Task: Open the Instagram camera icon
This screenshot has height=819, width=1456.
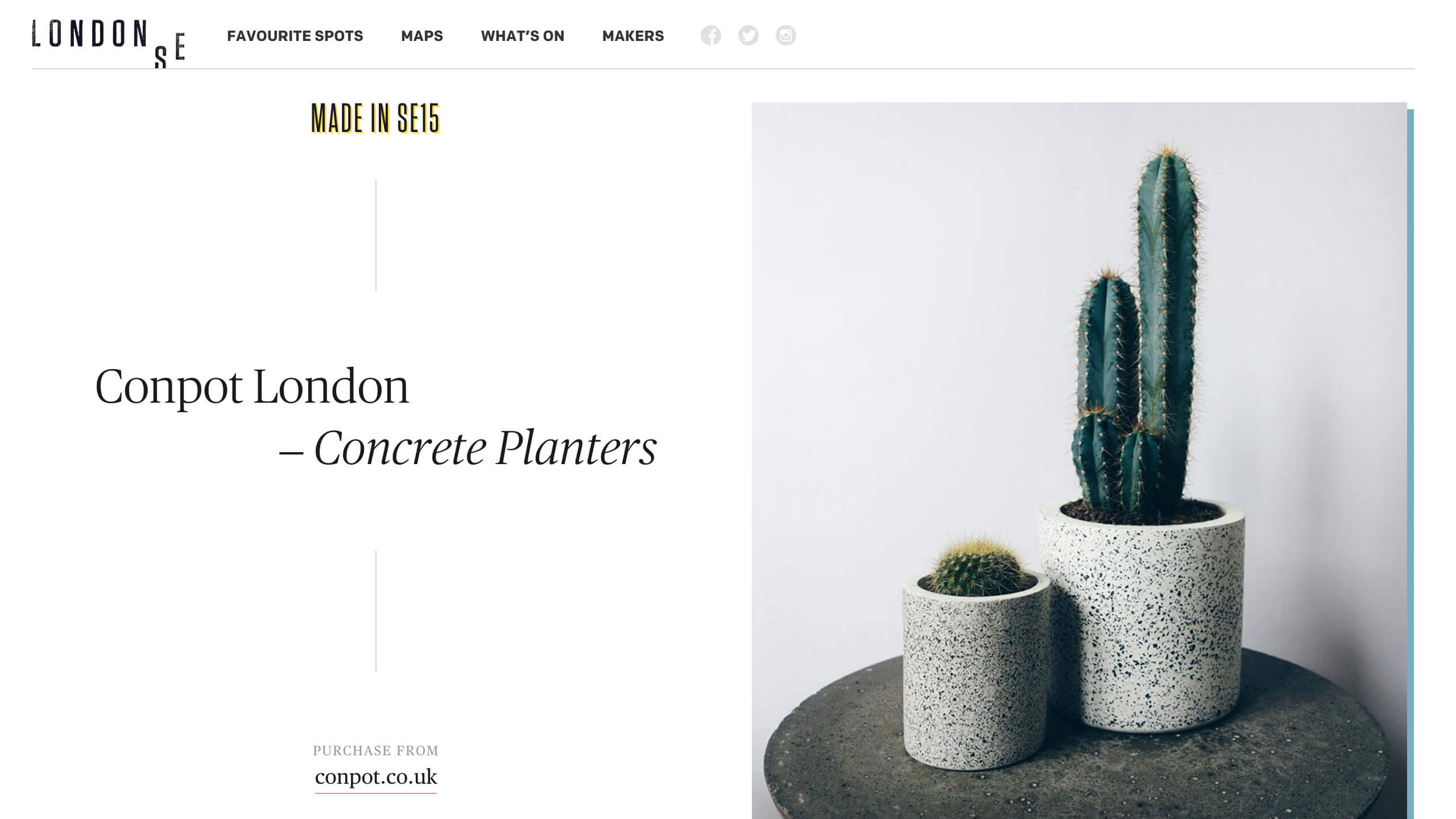Action: coord(785,35)
